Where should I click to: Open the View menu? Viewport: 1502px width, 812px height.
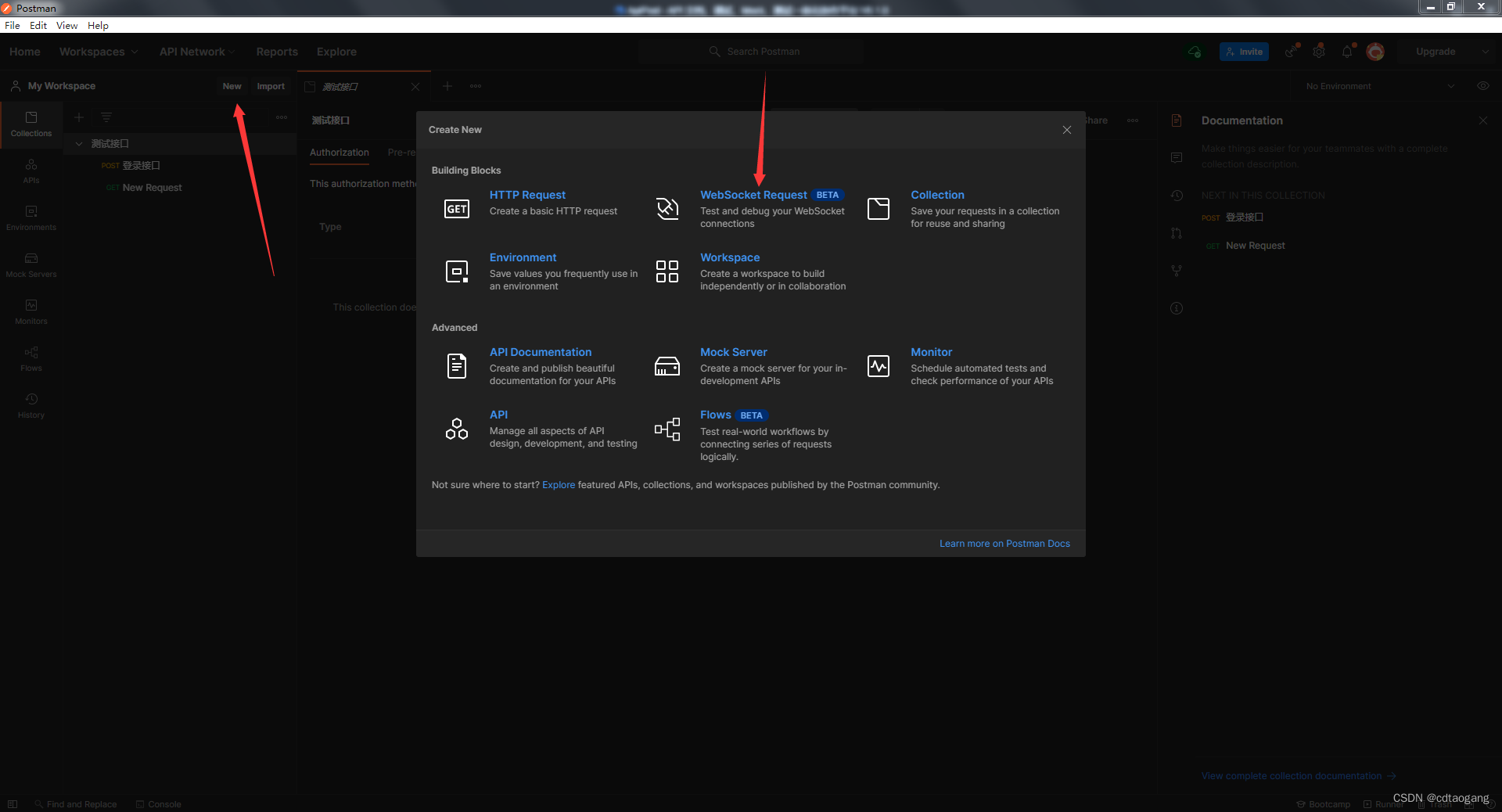pos(66,26)
